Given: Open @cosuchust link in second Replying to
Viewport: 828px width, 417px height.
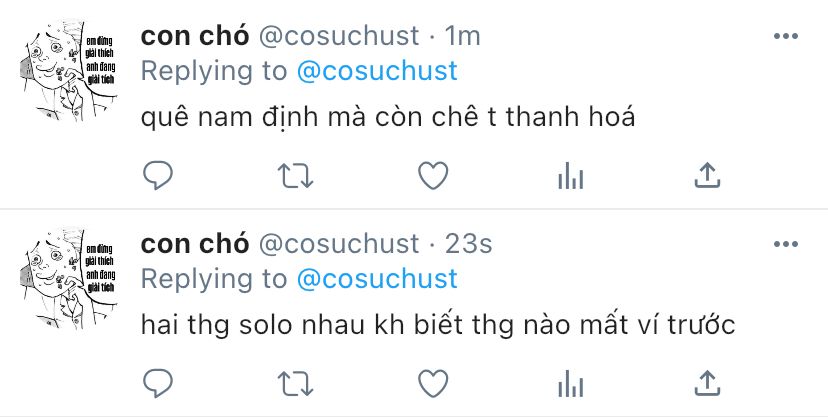Looking at the screenshot, I should (x=377, y=279).
